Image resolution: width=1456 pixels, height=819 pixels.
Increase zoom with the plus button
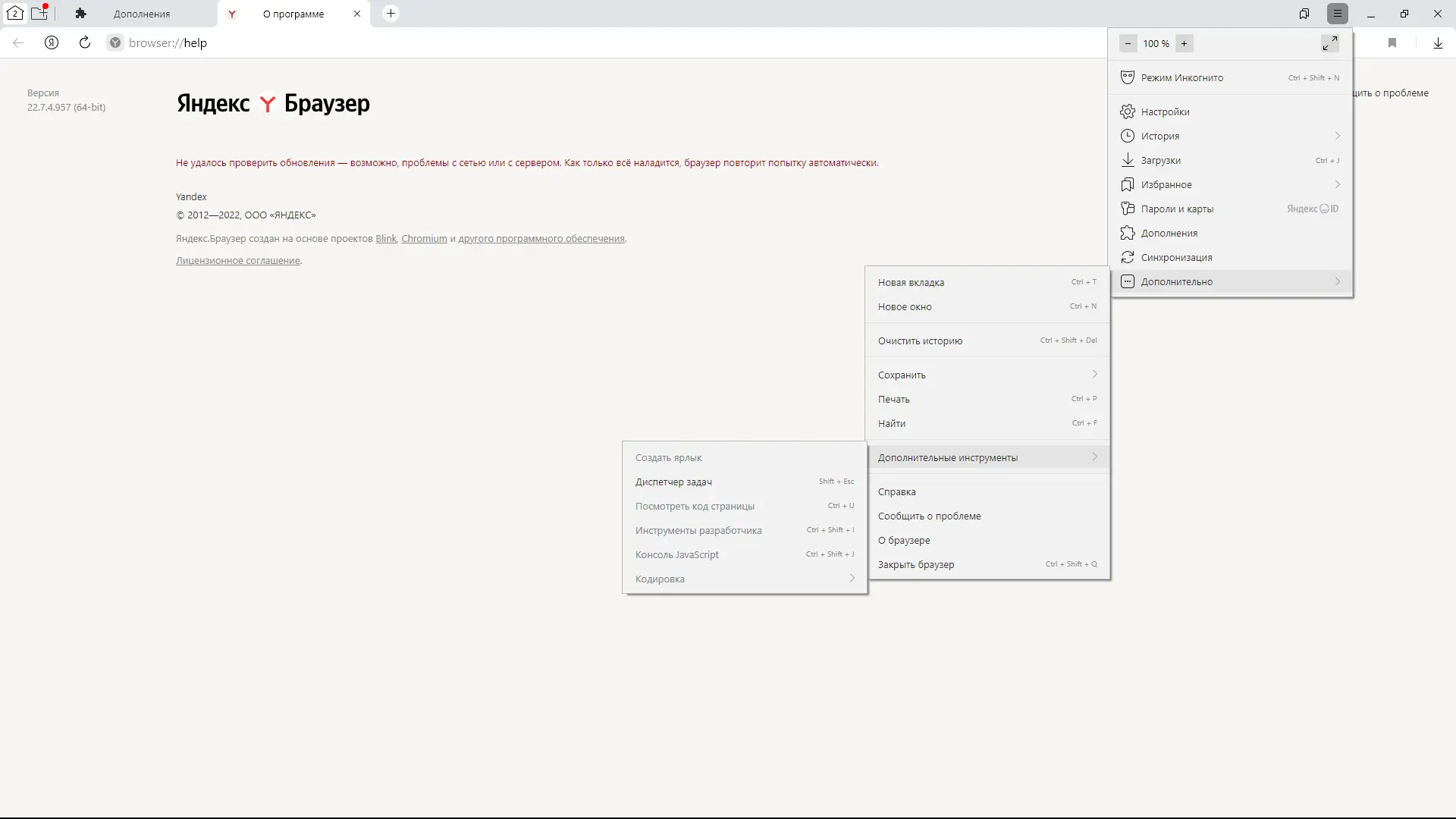click(1184, 43)
